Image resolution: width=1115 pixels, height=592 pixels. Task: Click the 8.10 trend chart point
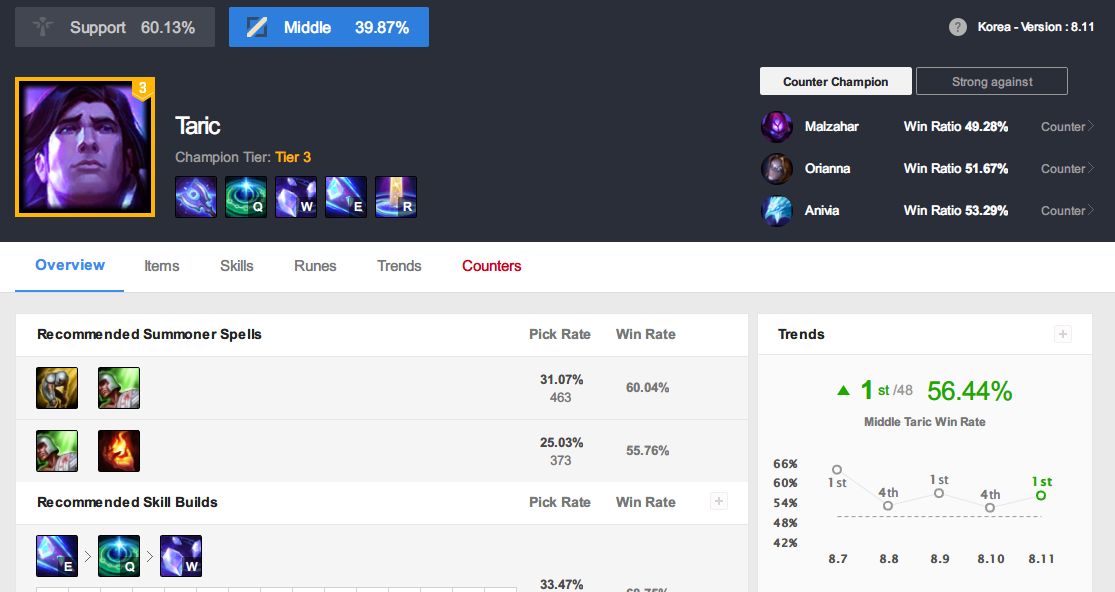point(990,507)
